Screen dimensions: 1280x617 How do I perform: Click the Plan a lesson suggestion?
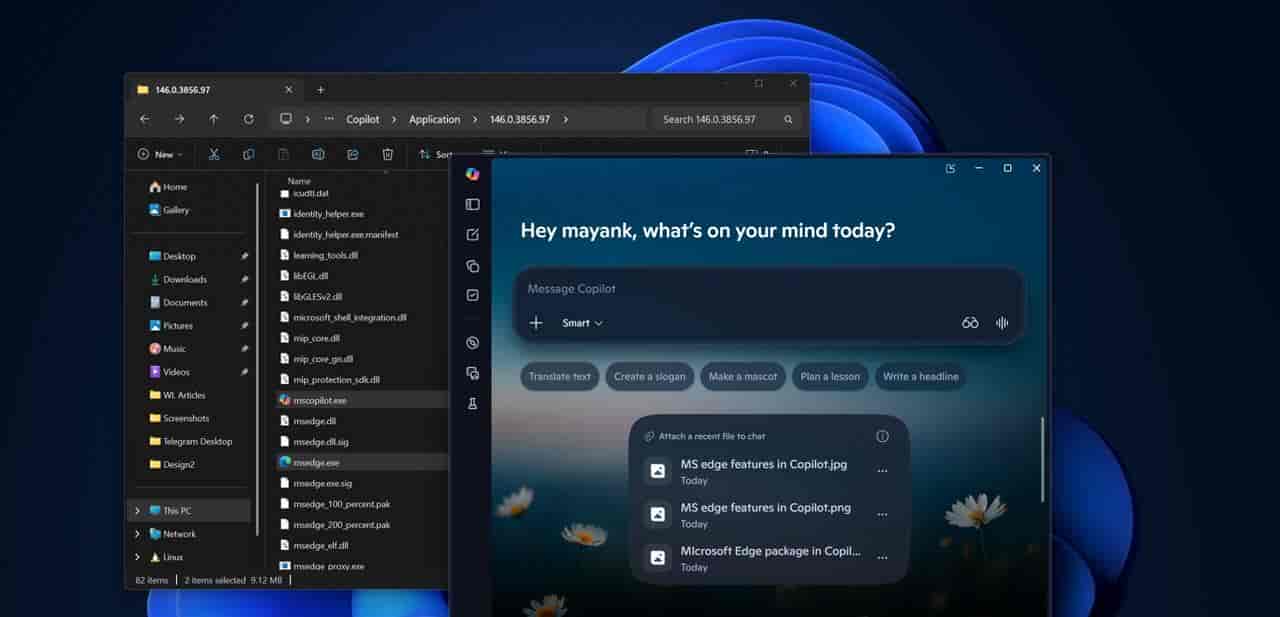pyautogui.click(x=830, y=377)
